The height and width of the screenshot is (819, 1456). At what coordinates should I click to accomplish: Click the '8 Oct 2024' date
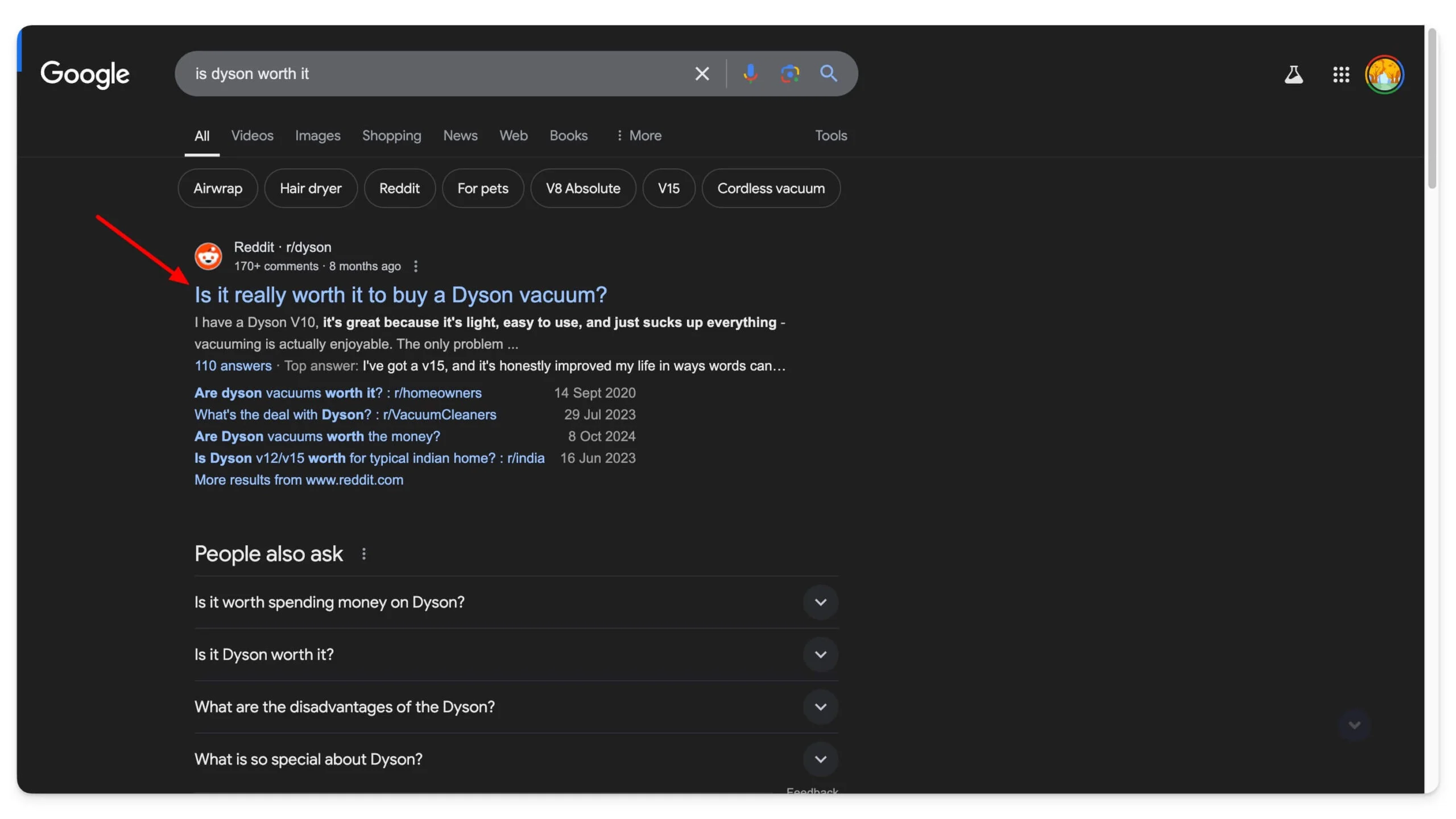click(x=602, y=436)
